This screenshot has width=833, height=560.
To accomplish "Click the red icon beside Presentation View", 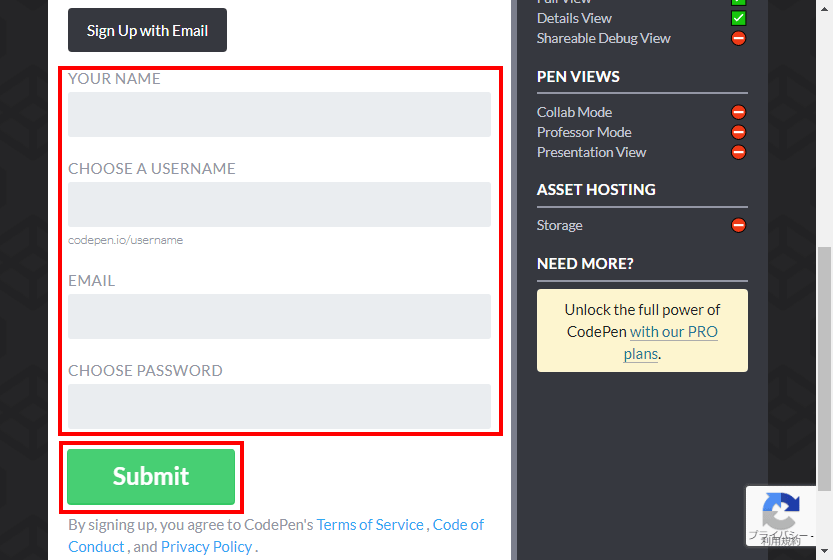I will pyautogui.click(x=738, y=152).
